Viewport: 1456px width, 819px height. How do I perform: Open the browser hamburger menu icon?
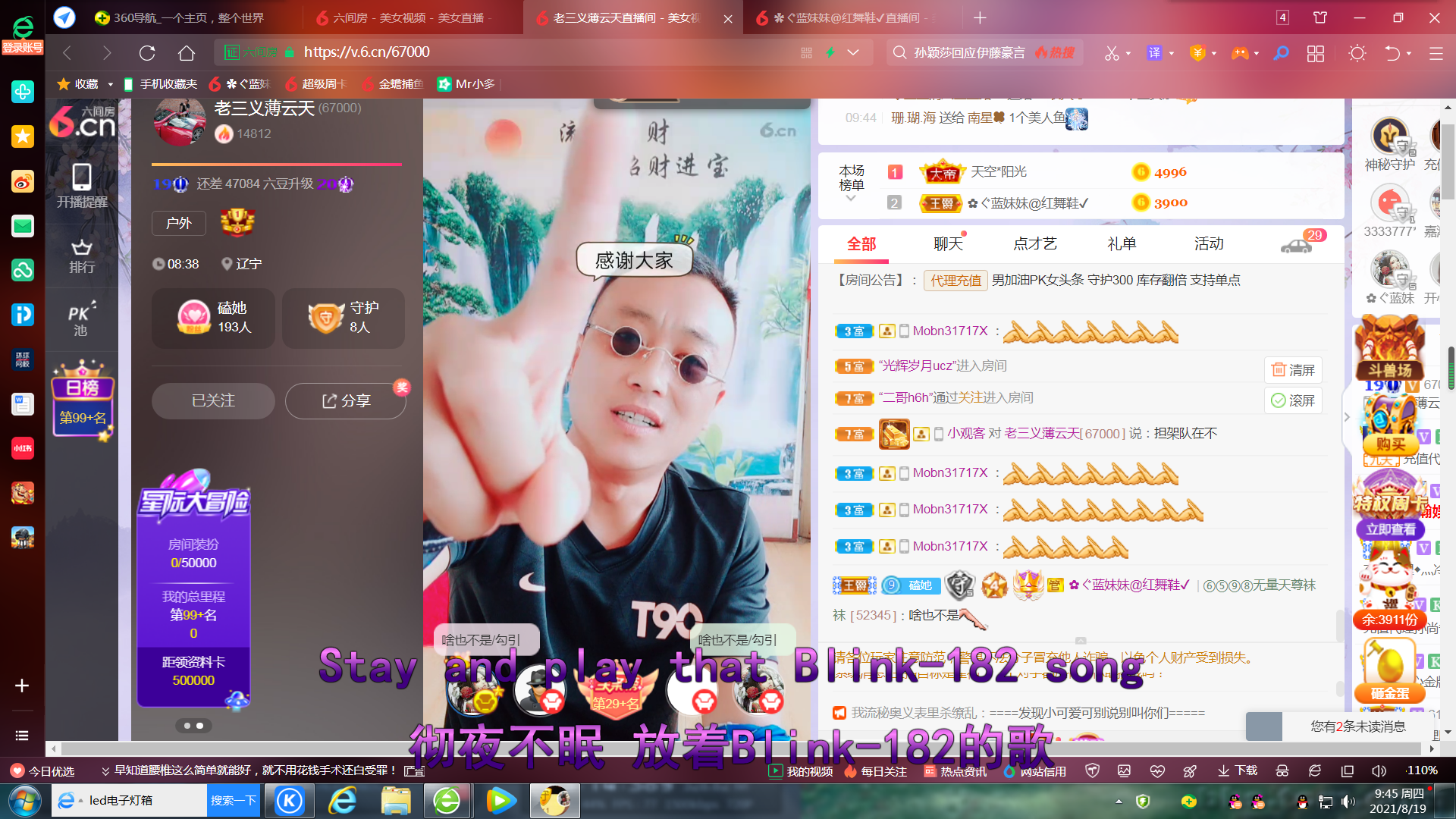1436,53
